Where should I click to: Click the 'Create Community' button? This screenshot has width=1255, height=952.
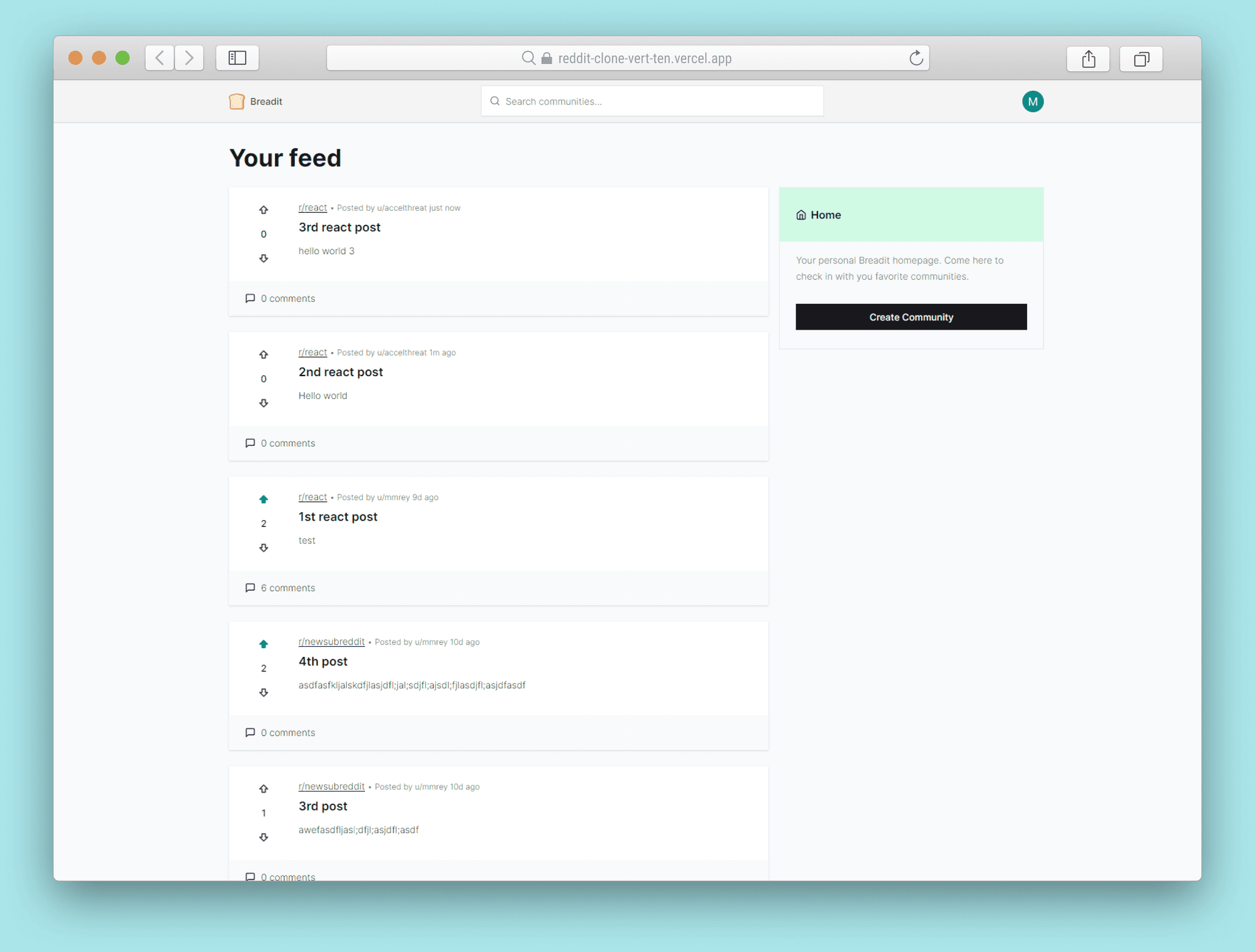tap(911, 316)
